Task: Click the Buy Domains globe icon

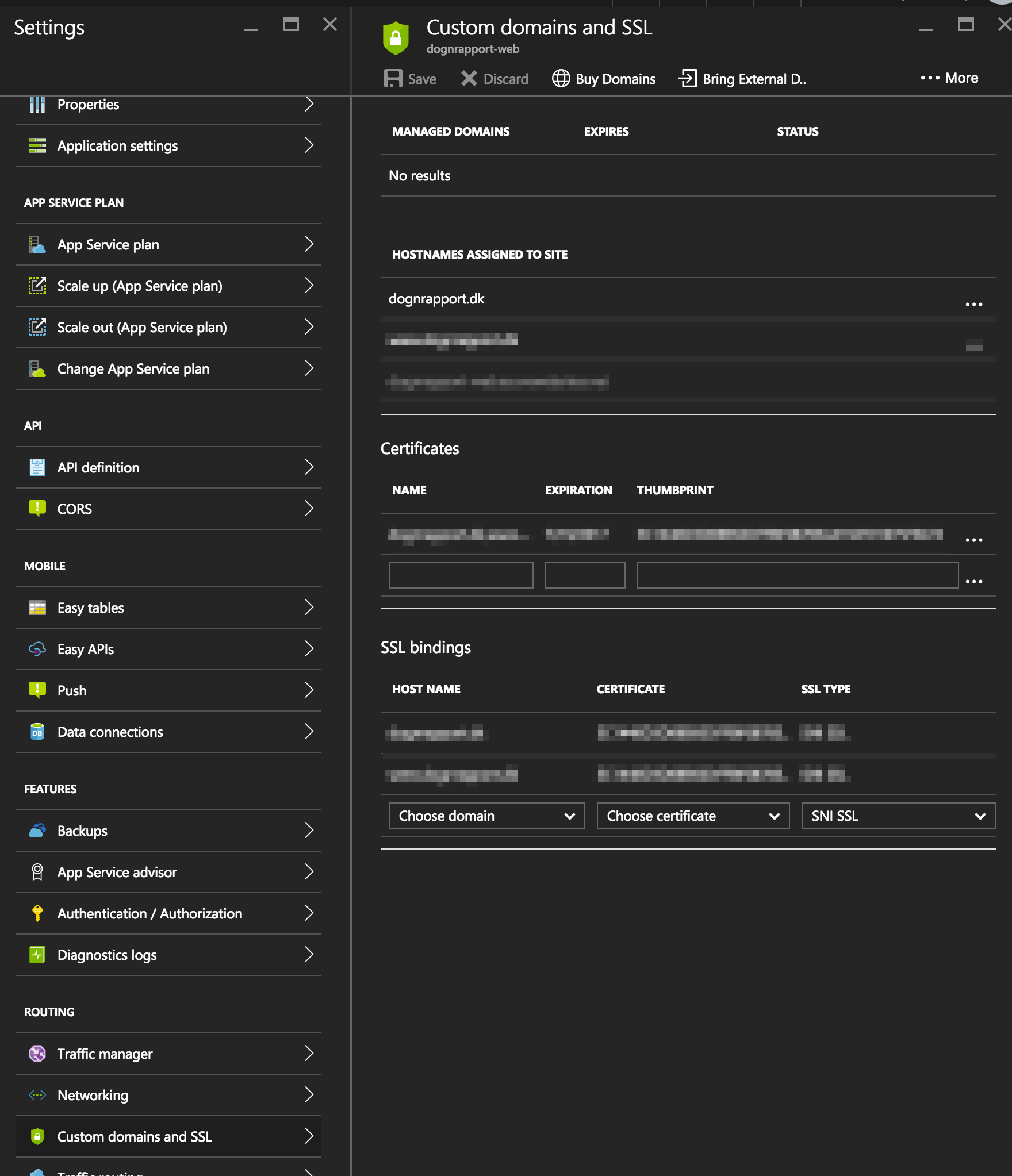Action: coord(561,79)
